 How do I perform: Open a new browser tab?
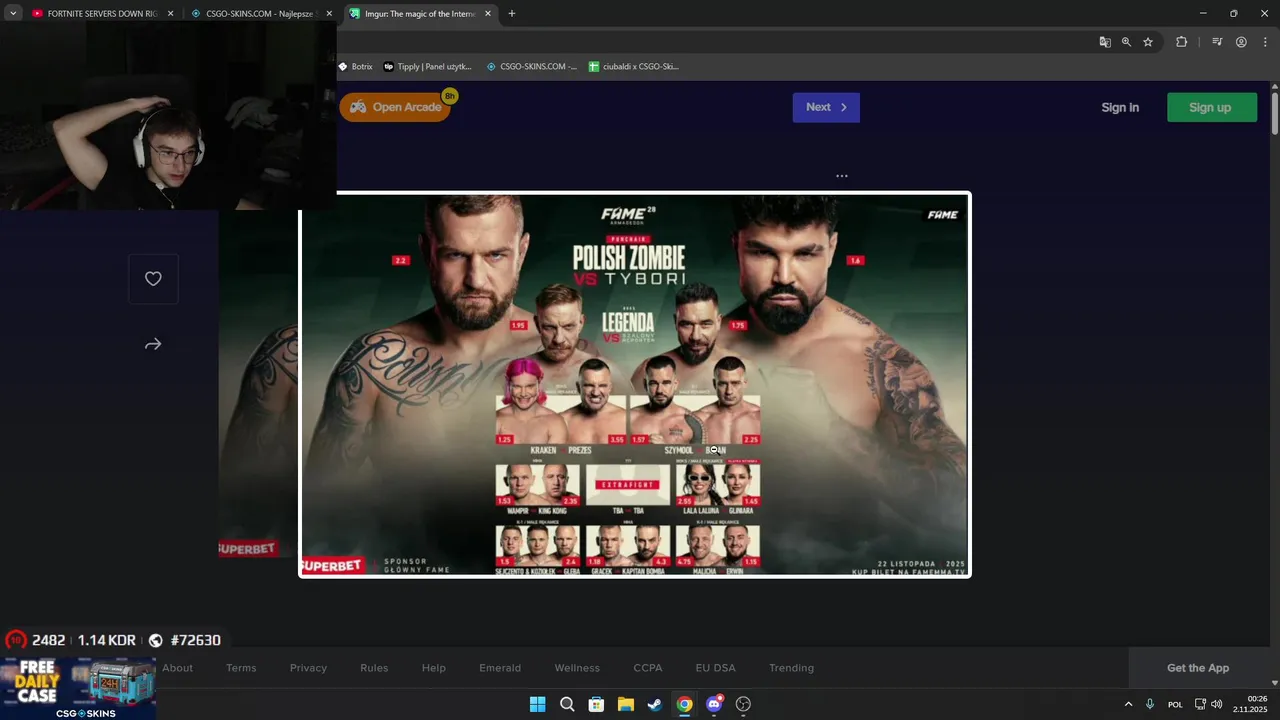tap(512, 14)
